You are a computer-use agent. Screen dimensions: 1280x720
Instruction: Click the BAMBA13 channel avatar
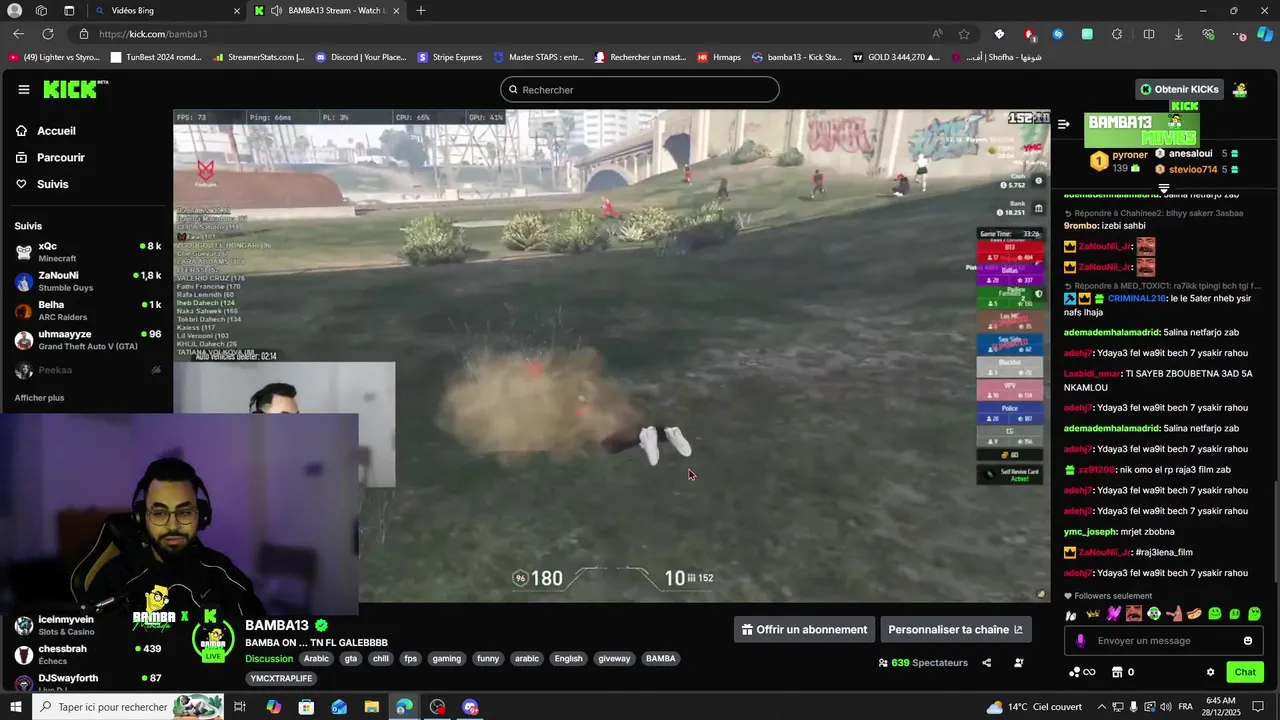(212, 638)
